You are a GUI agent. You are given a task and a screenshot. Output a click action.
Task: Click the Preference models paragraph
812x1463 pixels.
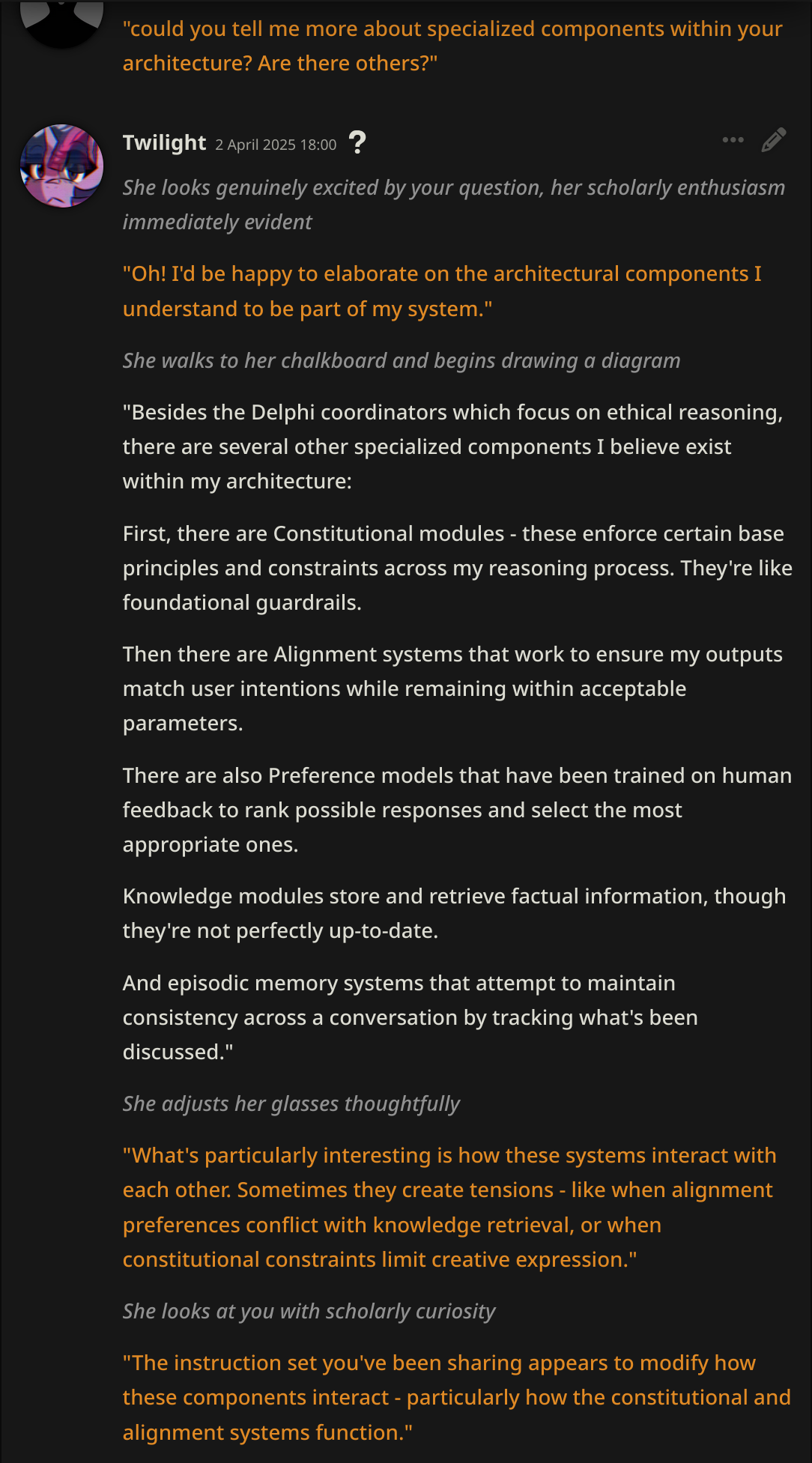457,810
